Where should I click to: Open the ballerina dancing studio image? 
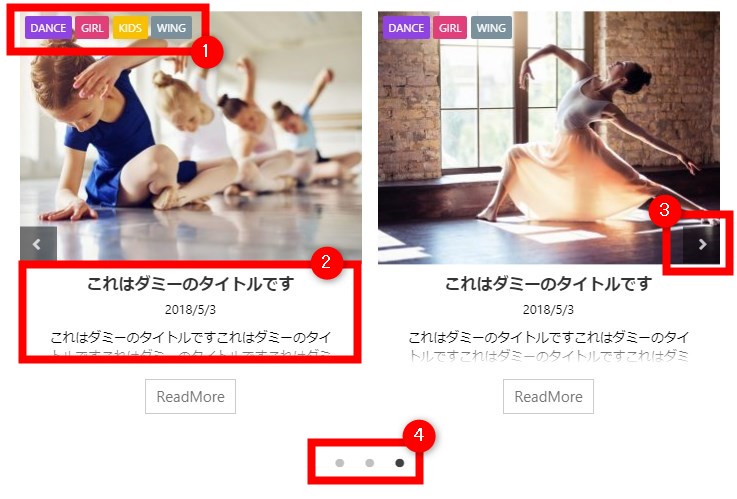549,141
